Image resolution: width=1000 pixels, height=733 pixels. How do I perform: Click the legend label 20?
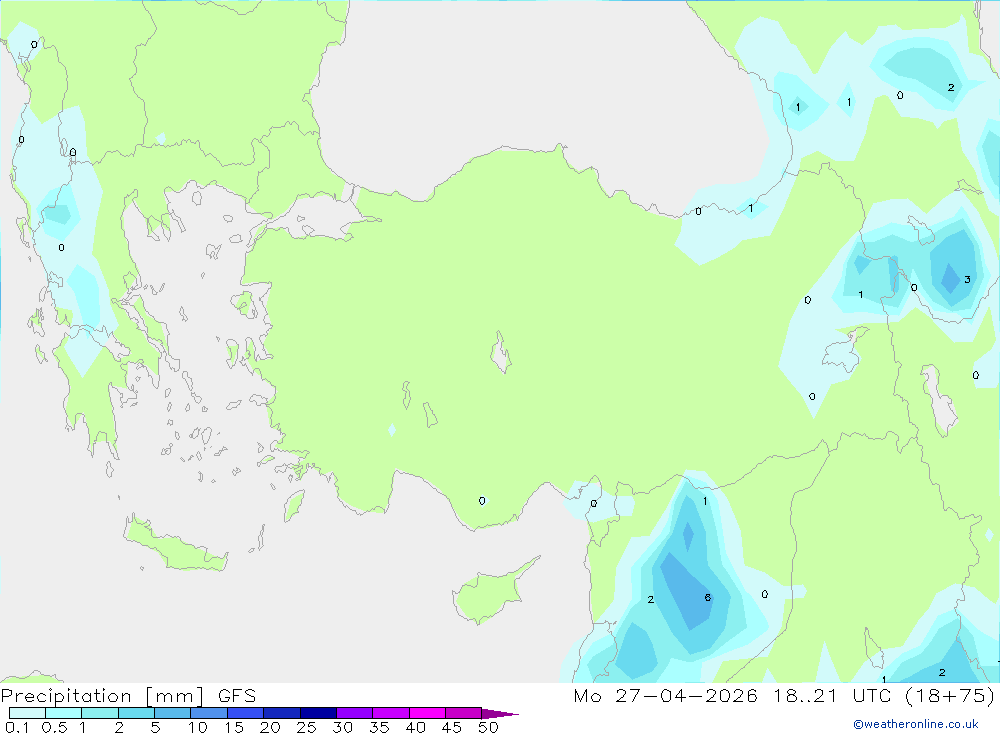[270, 727]
